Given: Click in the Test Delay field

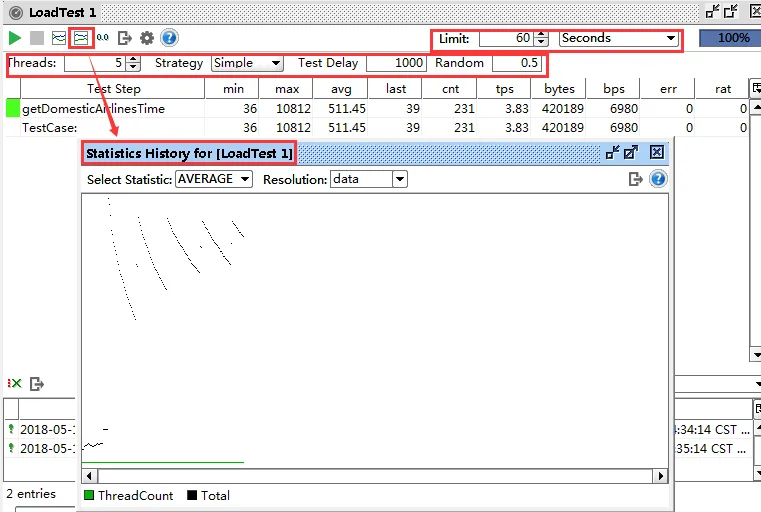Looking at the screenshot, I should (395, 63).
